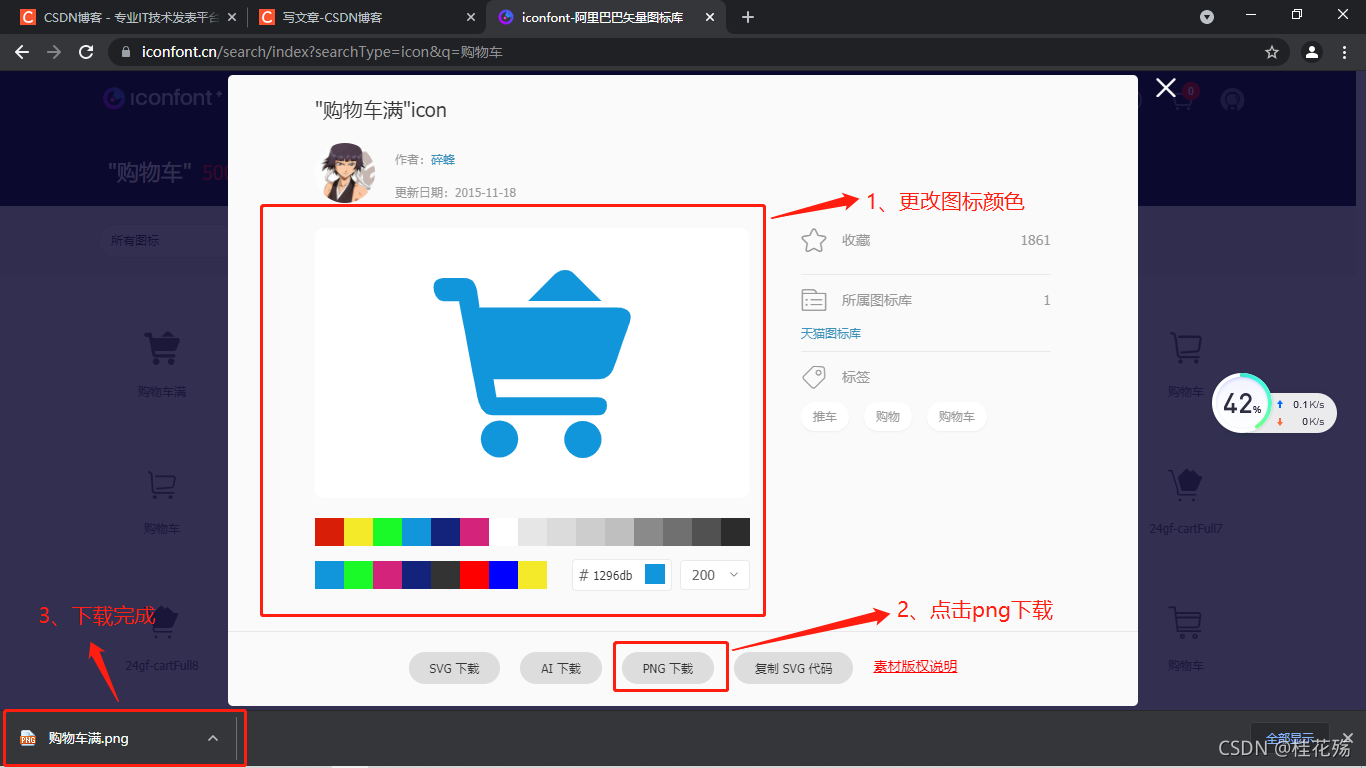Pick the lightest gray swatch next to white
The width and height of the screenshot is (1366, 768).
coord(532,532)
